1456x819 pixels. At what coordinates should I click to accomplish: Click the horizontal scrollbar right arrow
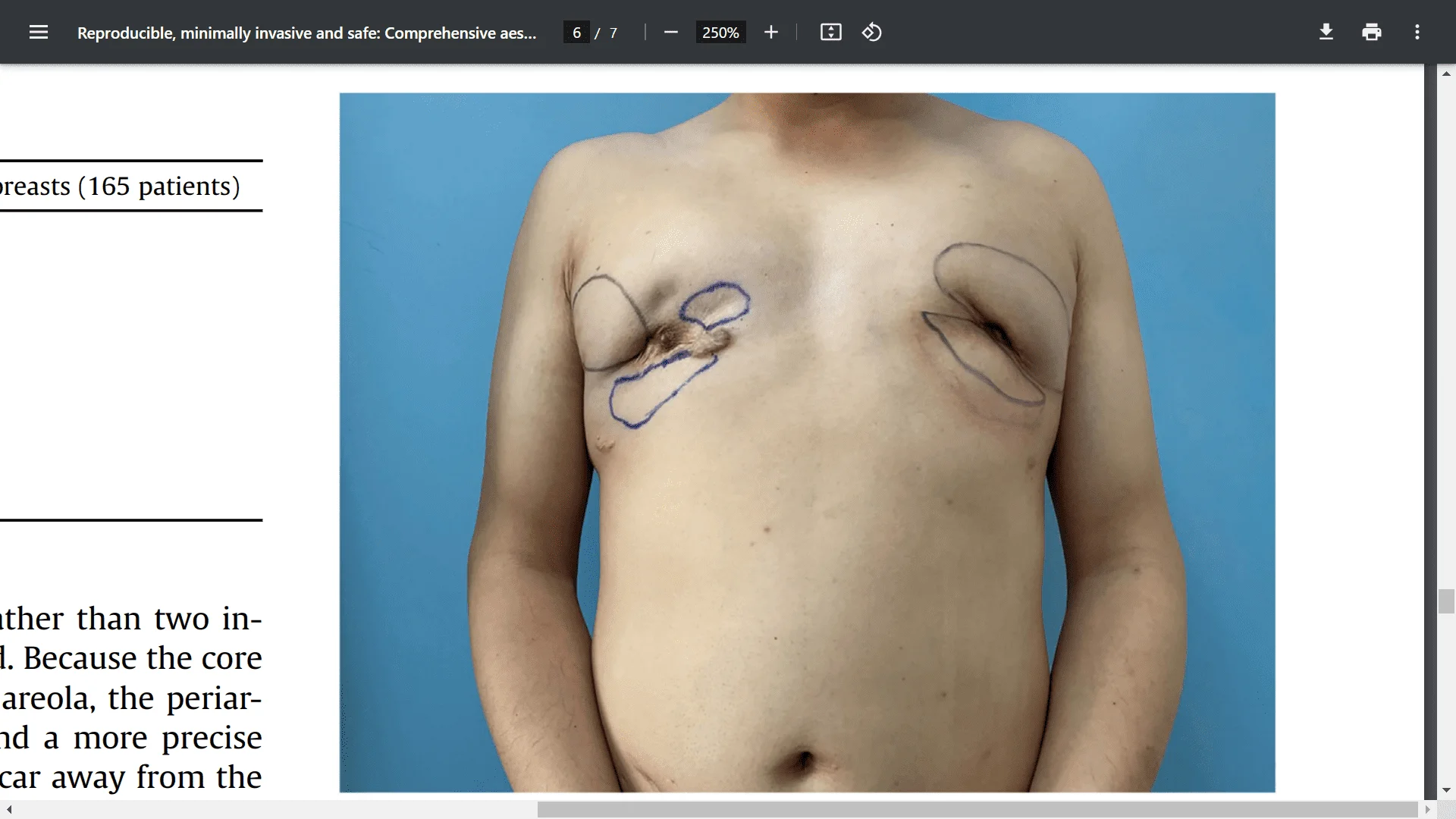tap(1427, 810)
